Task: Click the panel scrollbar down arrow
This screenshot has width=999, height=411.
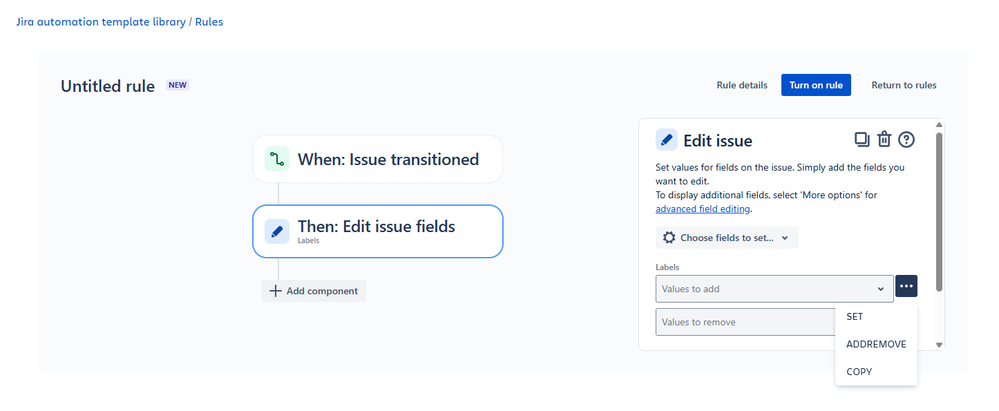Action: click(x=938, y=344)
